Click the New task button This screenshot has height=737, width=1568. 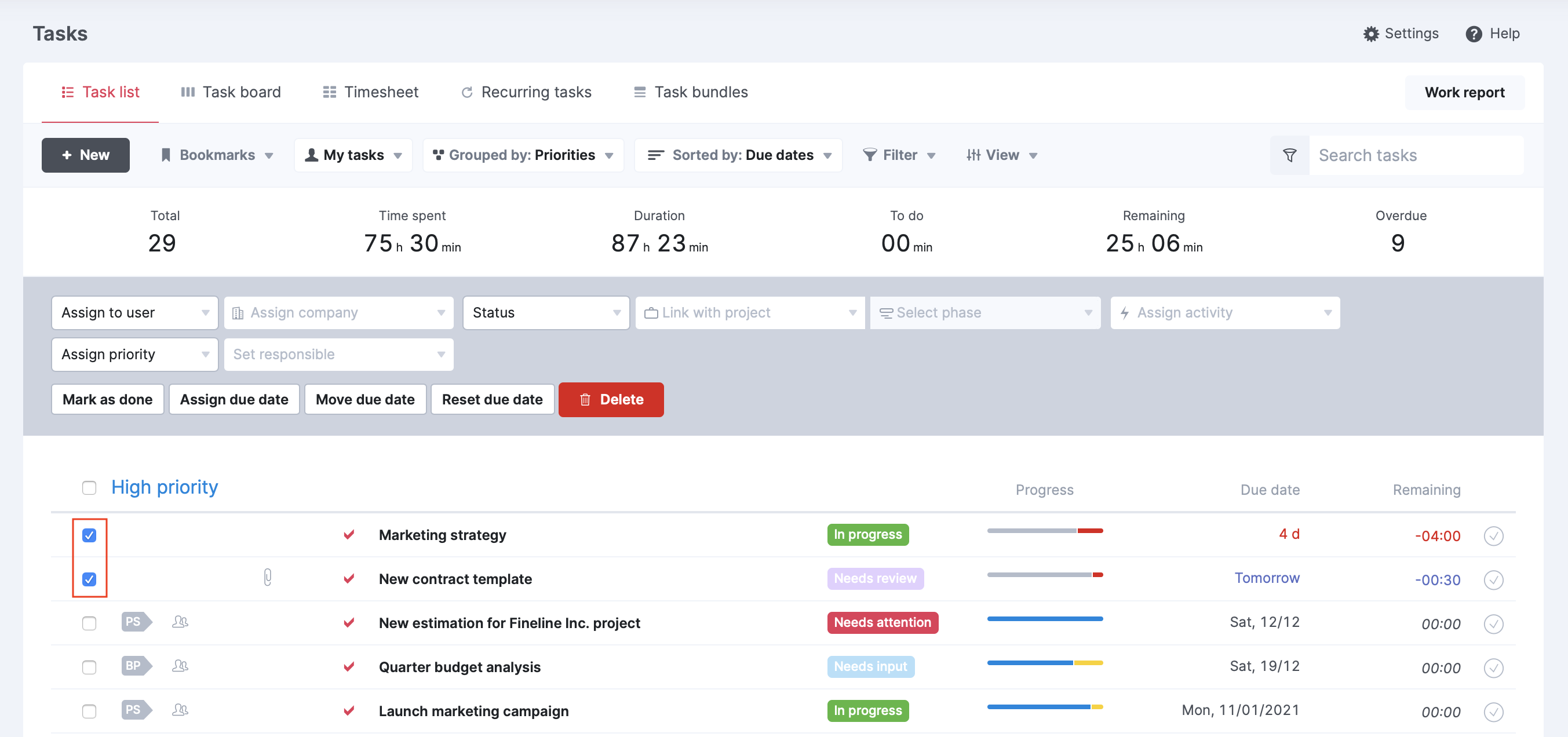85,155
